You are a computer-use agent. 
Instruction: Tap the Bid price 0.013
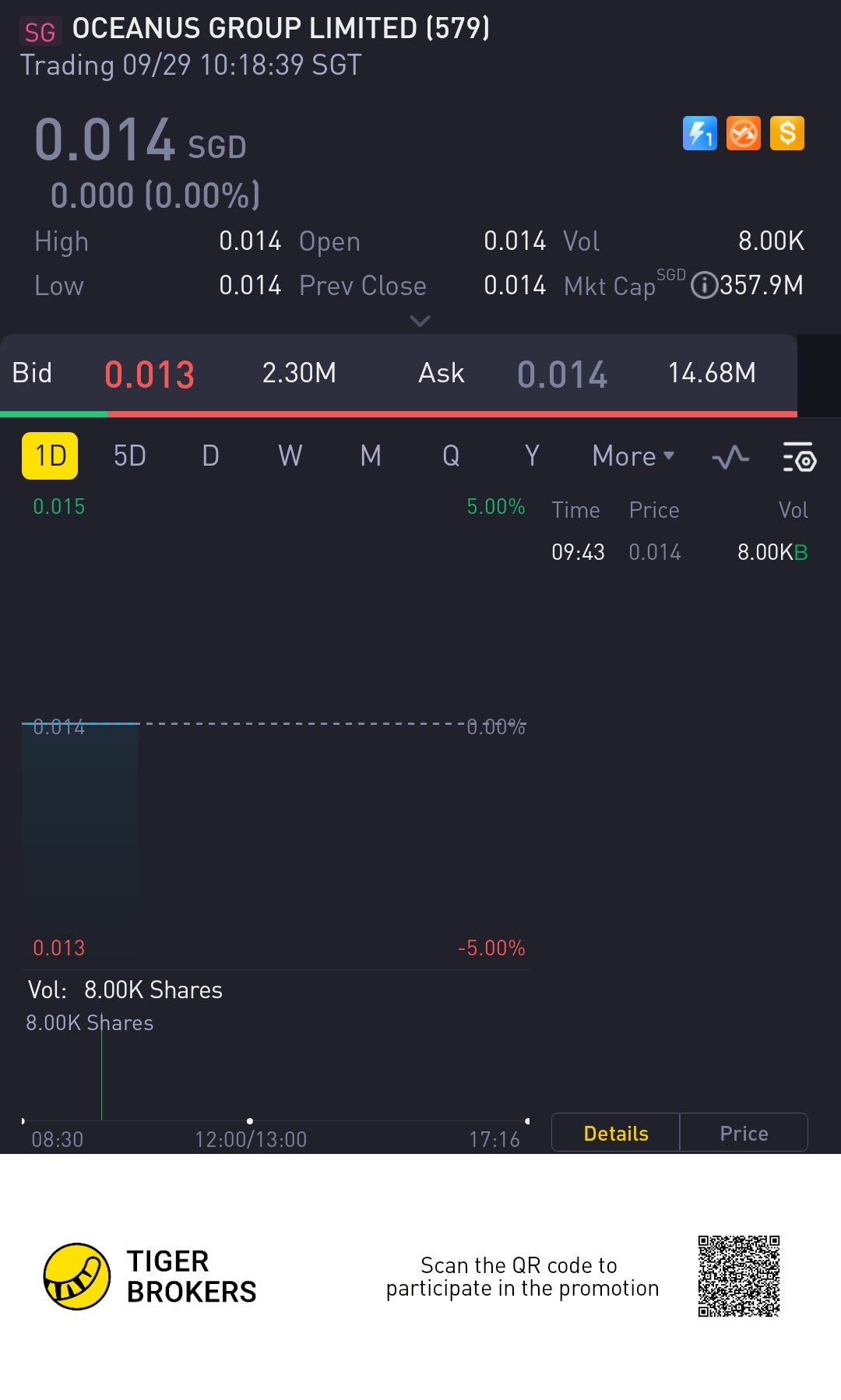tap(150, 375)
